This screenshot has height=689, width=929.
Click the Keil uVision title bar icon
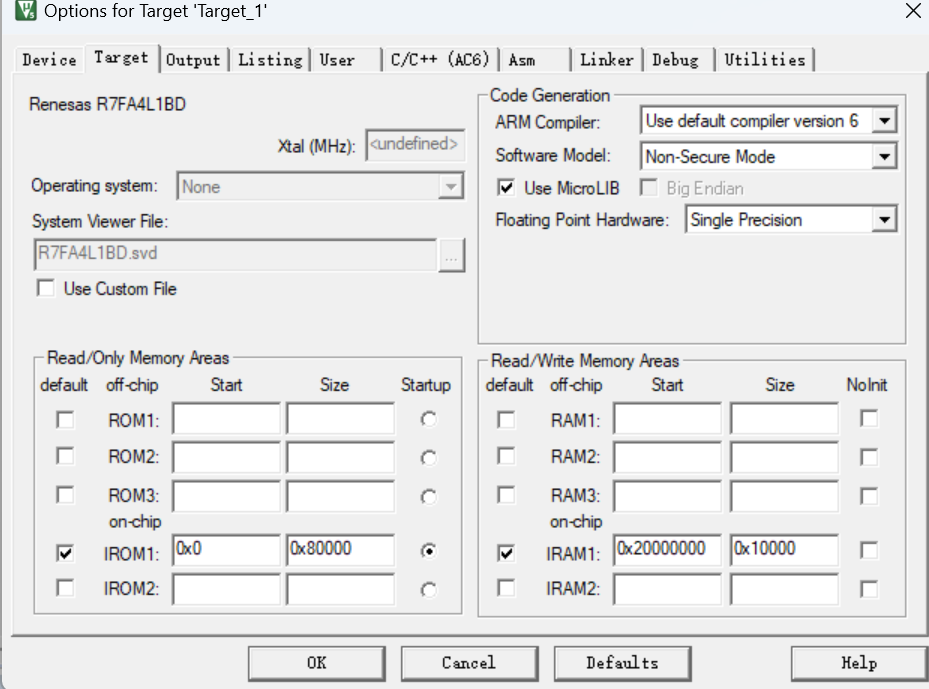[25, 10]
